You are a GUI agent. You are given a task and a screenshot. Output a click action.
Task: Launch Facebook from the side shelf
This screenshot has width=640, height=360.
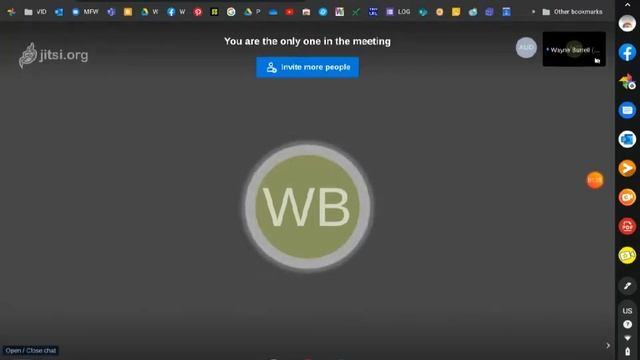click(x=627, y=52)
